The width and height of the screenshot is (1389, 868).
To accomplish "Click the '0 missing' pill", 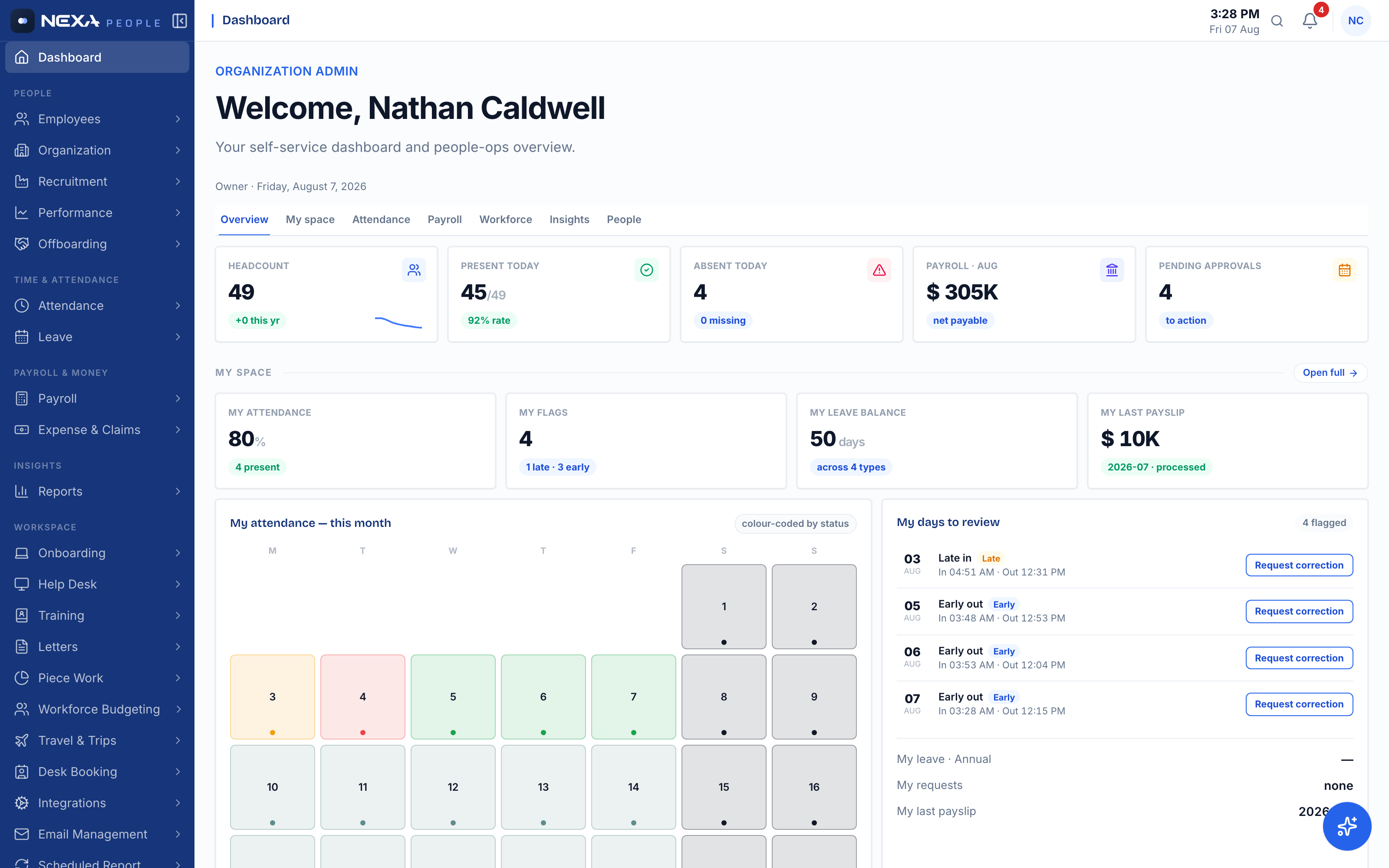I will pyautogui.click(x=723, y=320).
